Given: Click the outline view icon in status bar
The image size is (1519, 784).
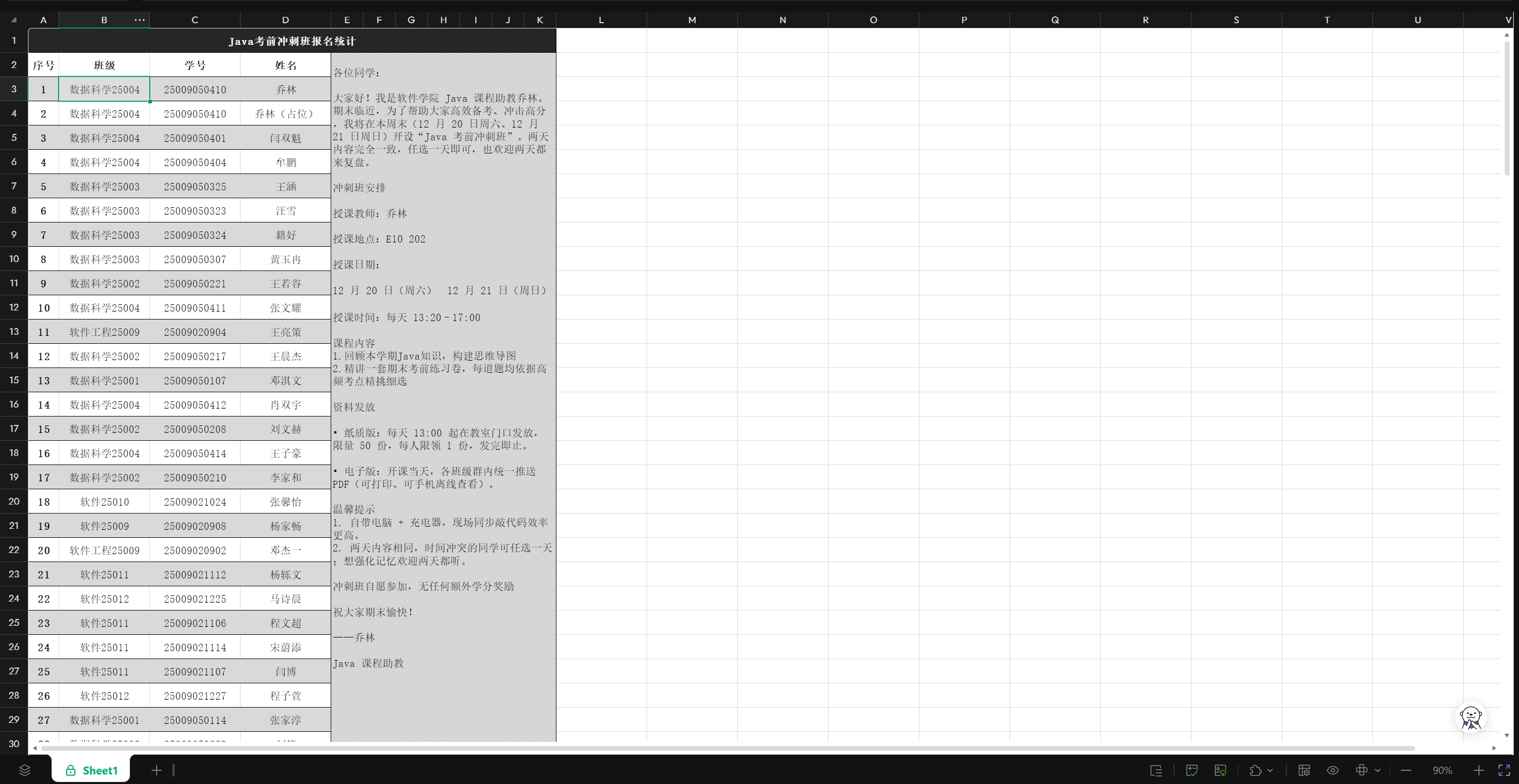Looking at the screenshot, I should coord(1156,770).
